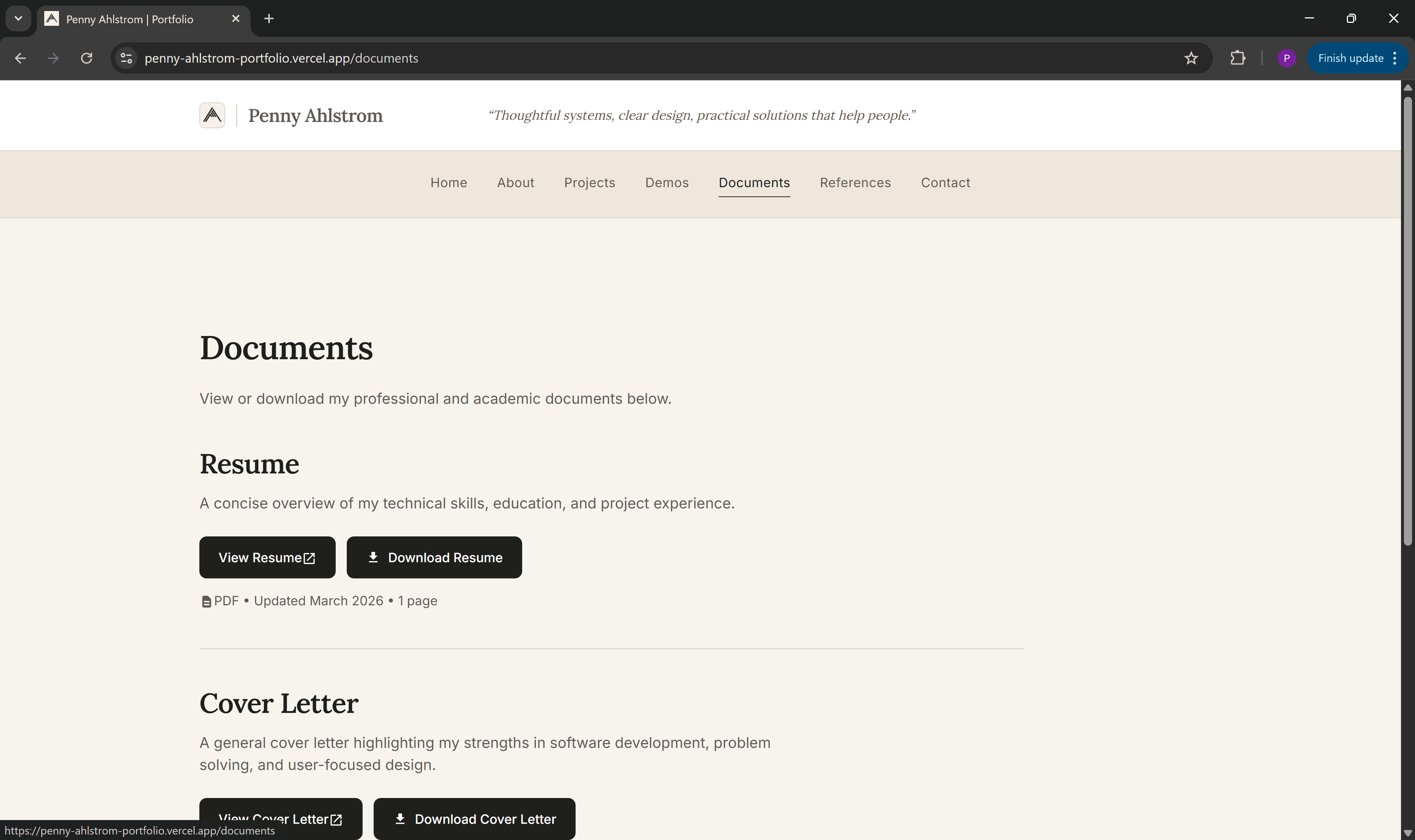The image size is (1415, 840).
Task: Open the Contact page
Action: (x=945, y=182)
